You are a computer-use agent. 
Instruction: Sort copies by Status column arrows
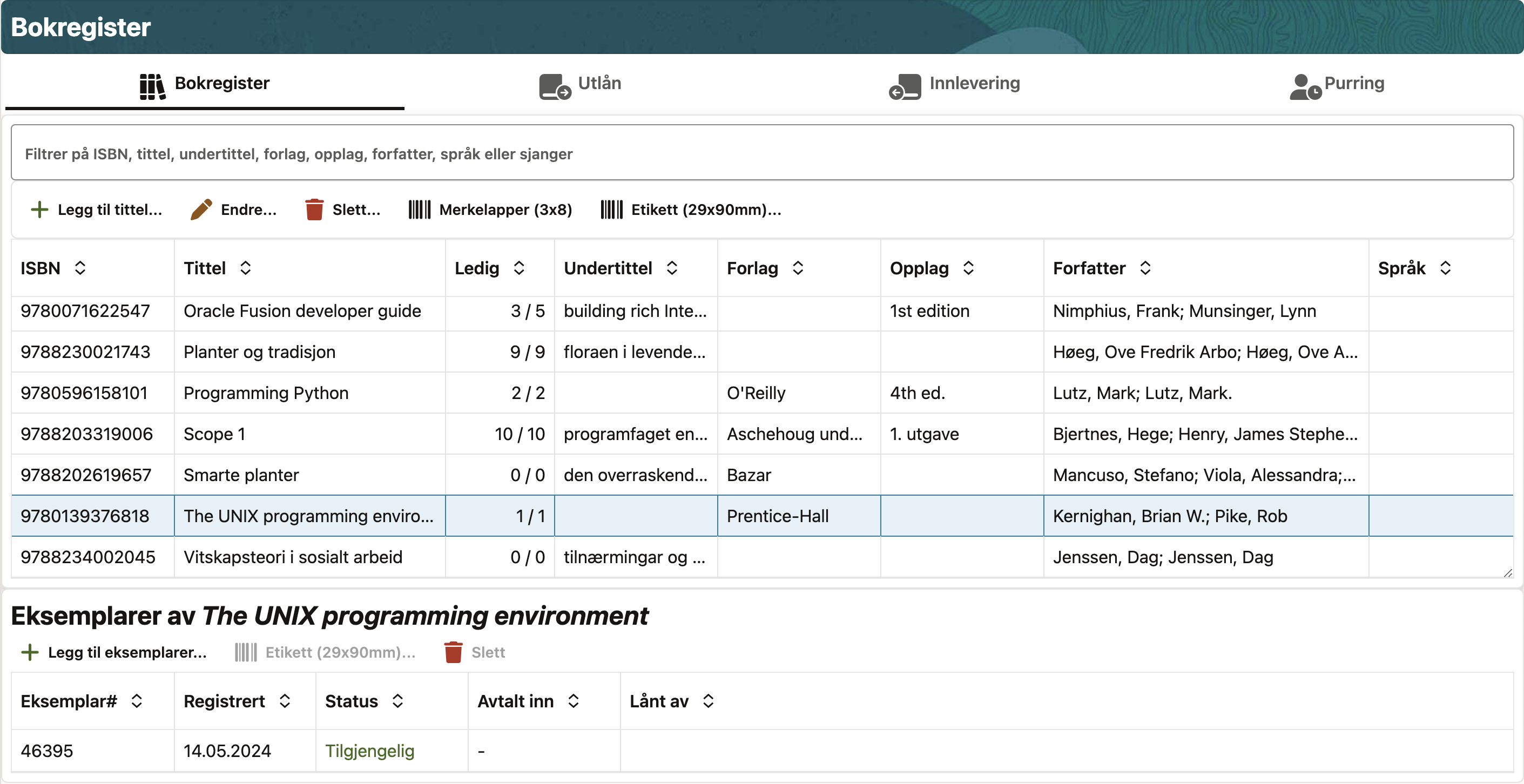(397, 701)
